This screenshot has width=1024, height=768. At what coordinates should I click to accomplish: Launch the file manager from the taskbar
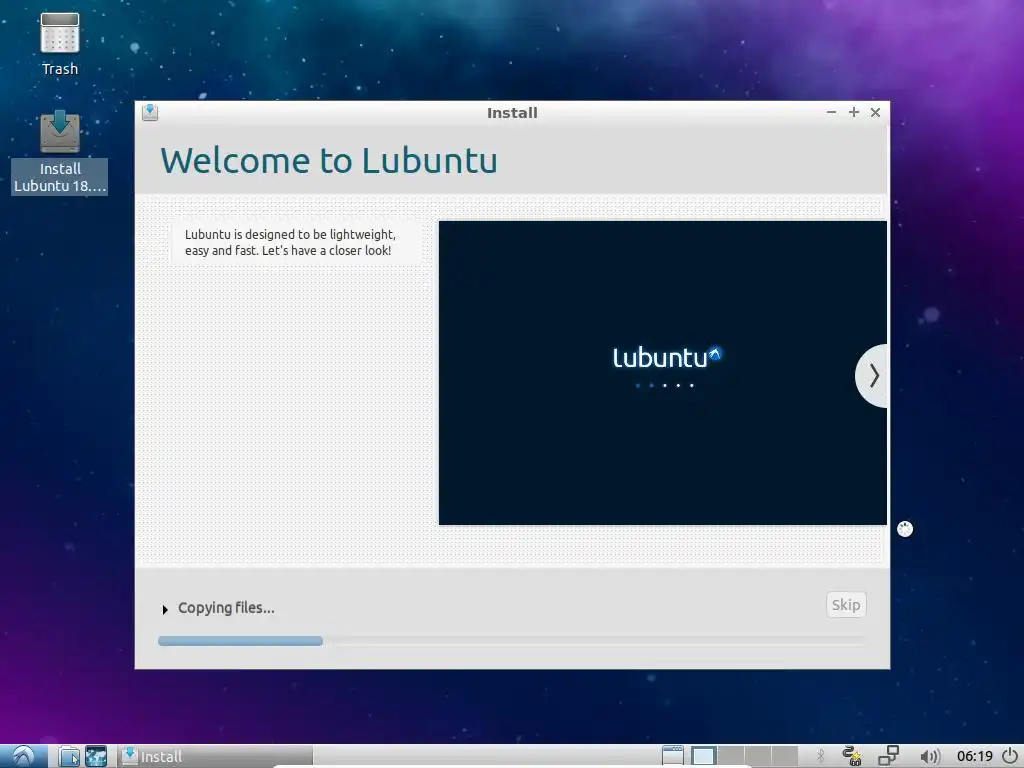coord(68,756)
